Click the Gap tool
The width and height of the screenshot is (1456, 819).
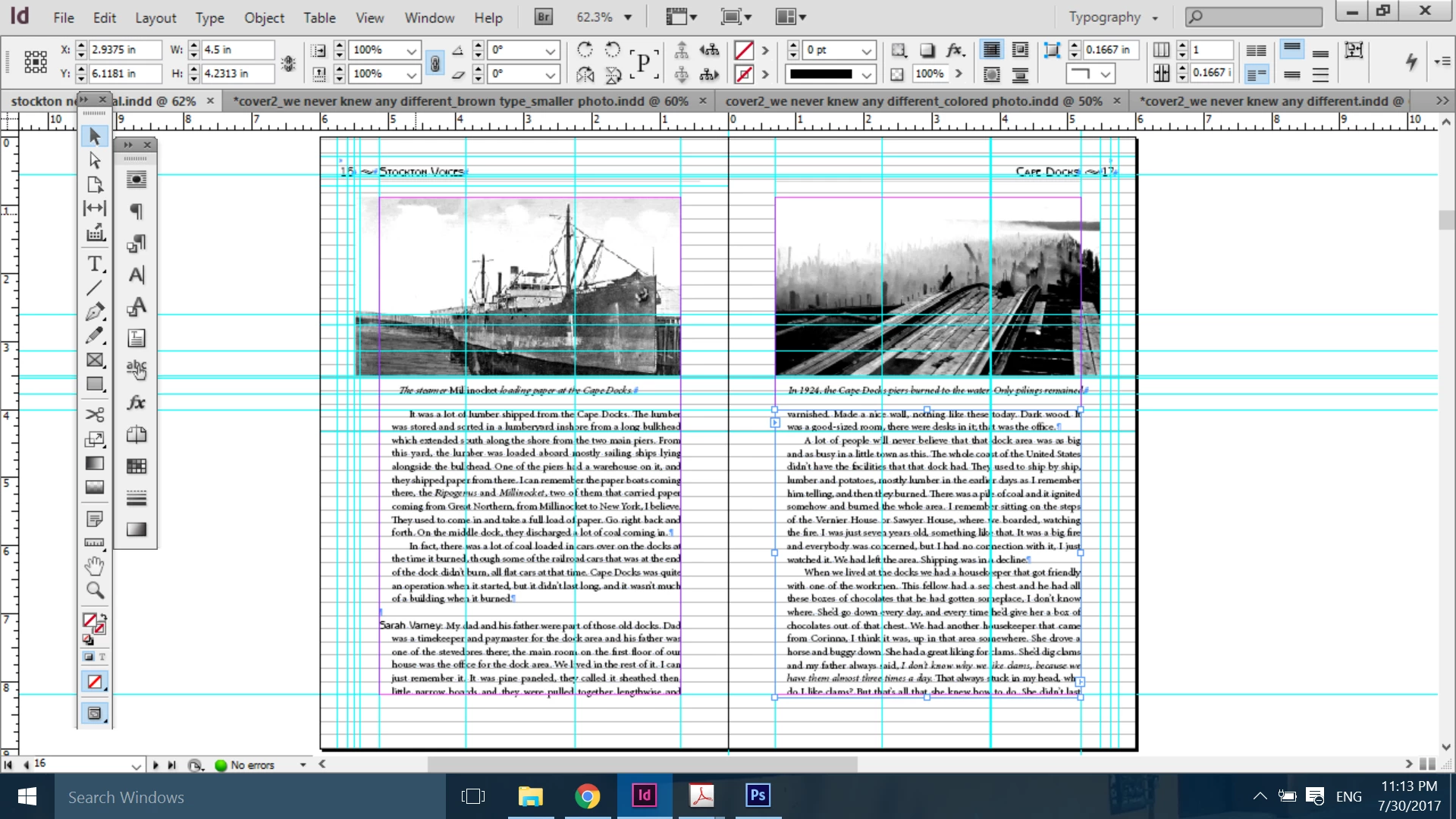point(94,208)
